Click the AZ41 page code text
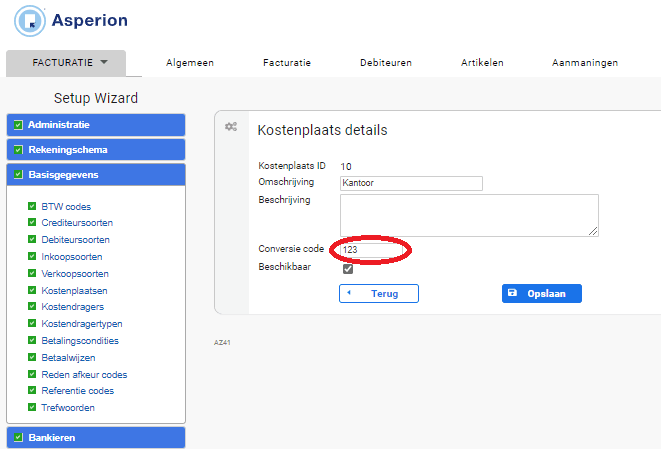Viewport: 661px width, 449px height. (x=222, y=342)
